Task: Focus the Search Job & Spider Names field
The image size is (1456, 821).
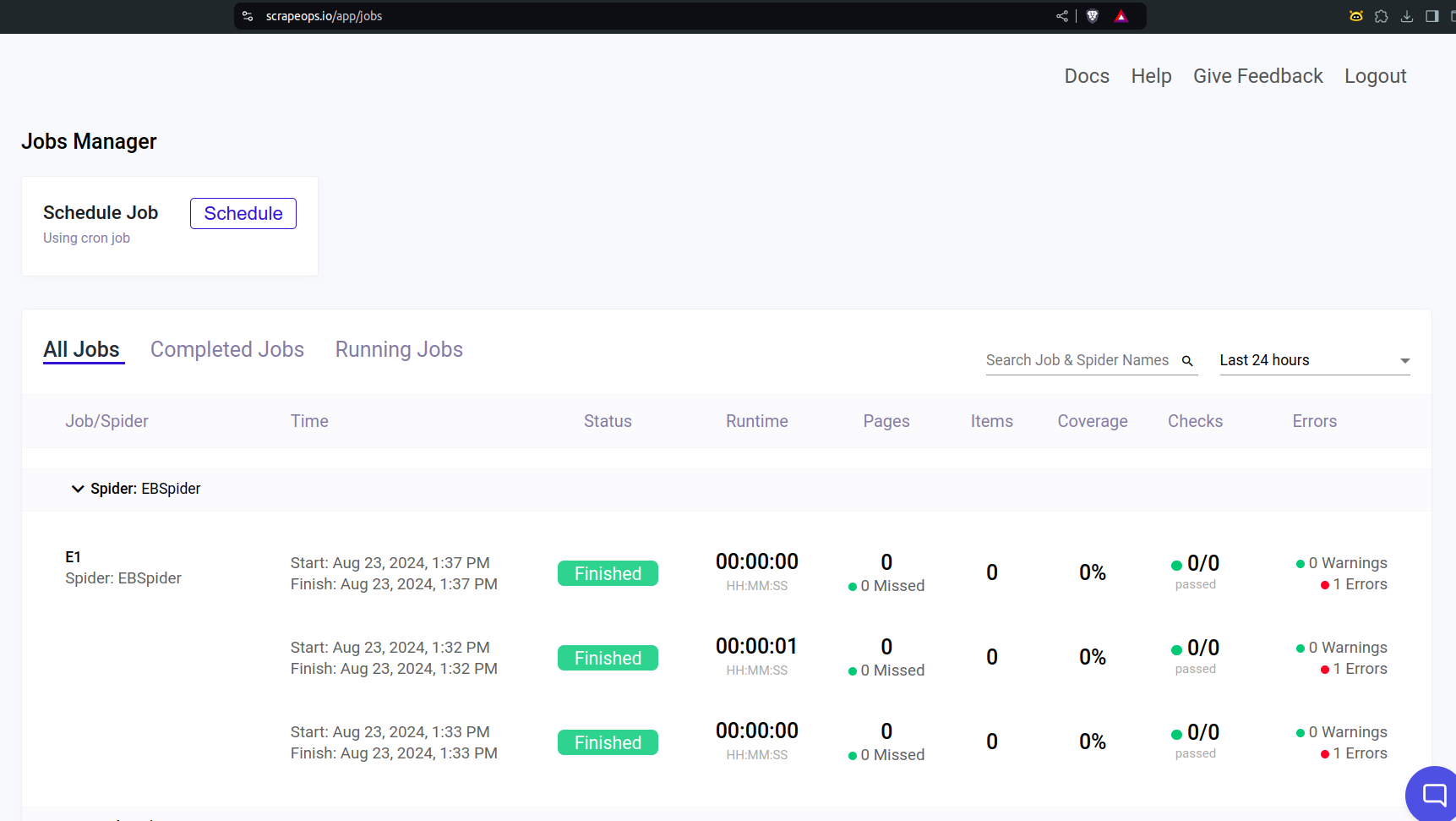Action: click(x=1077, y=360)
